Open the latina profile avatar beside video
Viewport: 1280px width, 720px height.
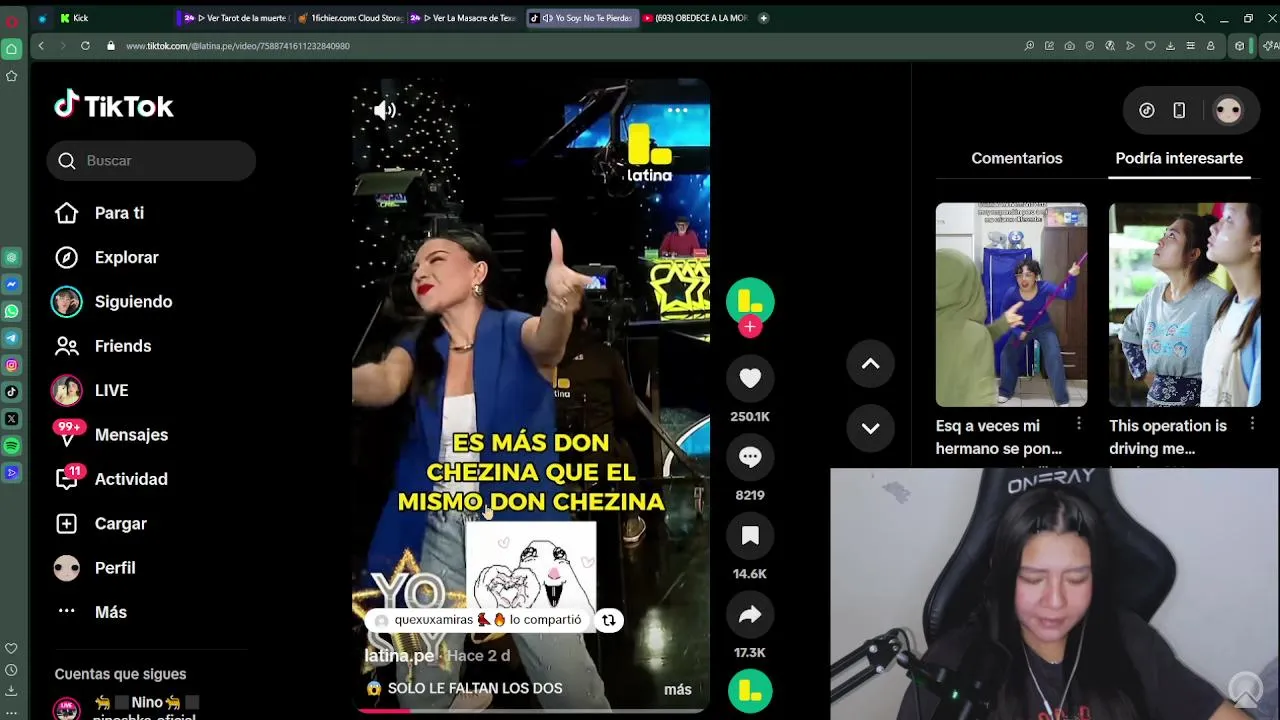750,301
